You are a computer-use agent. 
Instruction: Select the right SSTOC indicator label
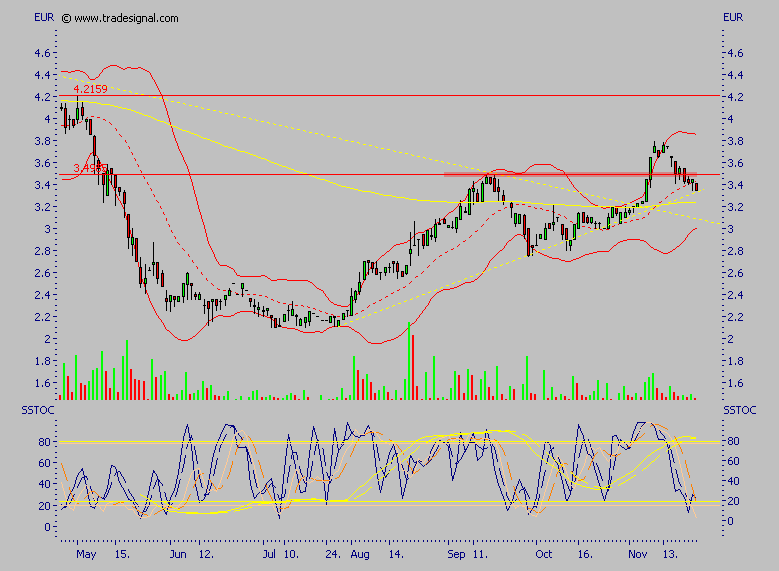click(x=738, y=411)
